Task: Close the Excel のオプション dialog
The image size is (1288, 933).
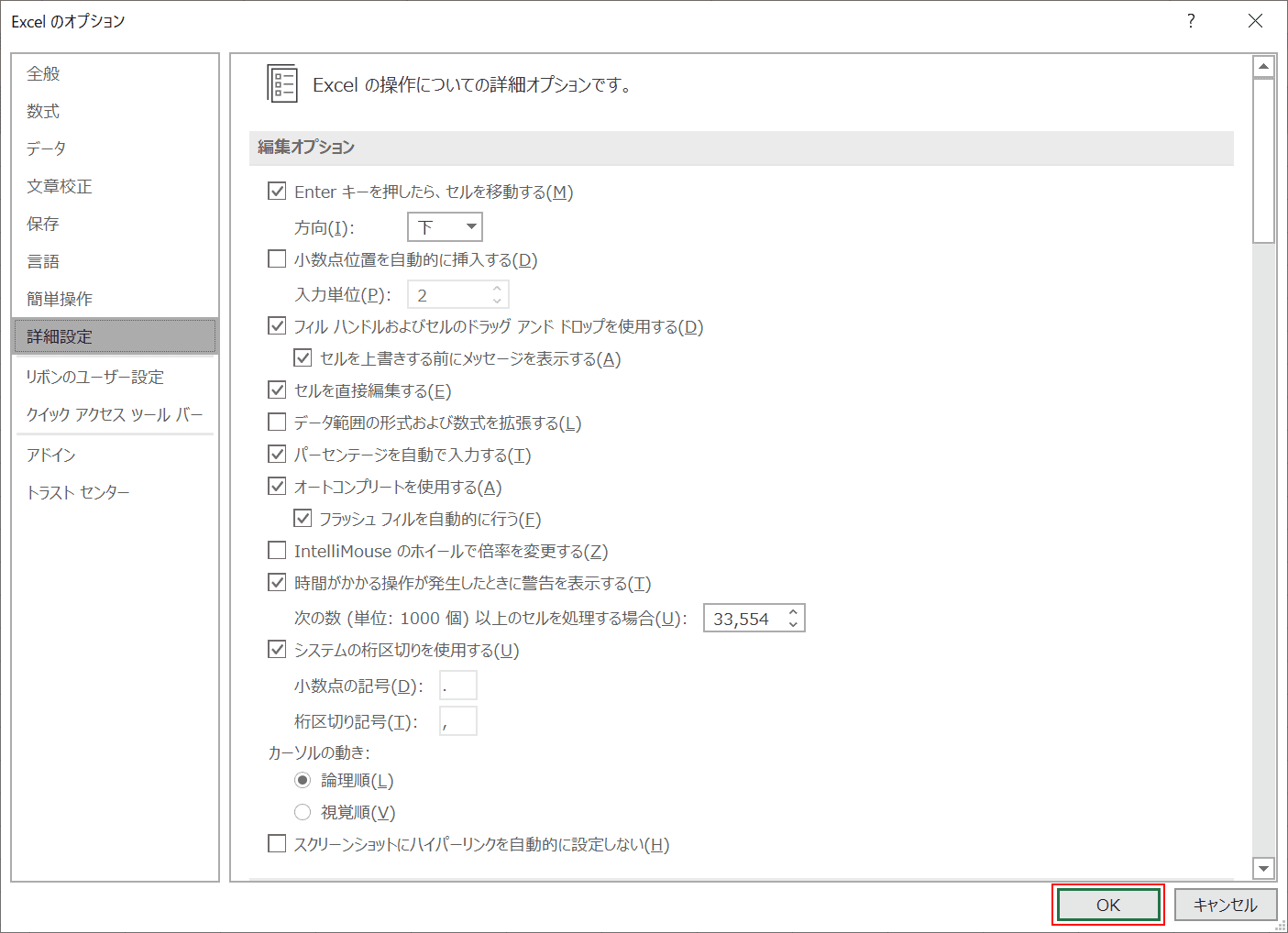Action: pyautogui.click(x=1255, y=21)
